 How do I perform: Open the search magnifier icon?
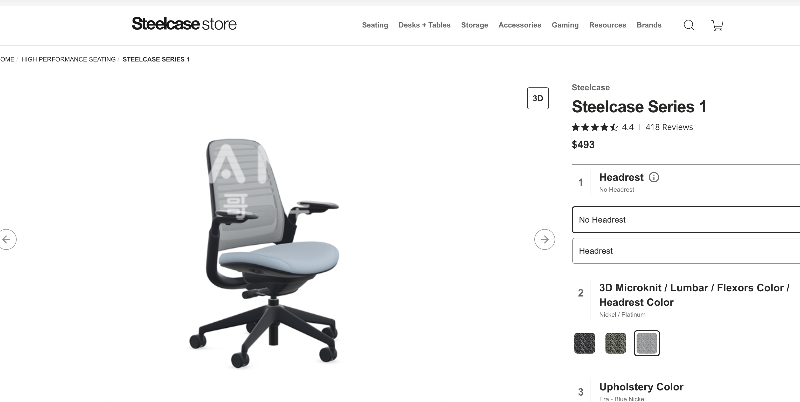tap(689, 25)
